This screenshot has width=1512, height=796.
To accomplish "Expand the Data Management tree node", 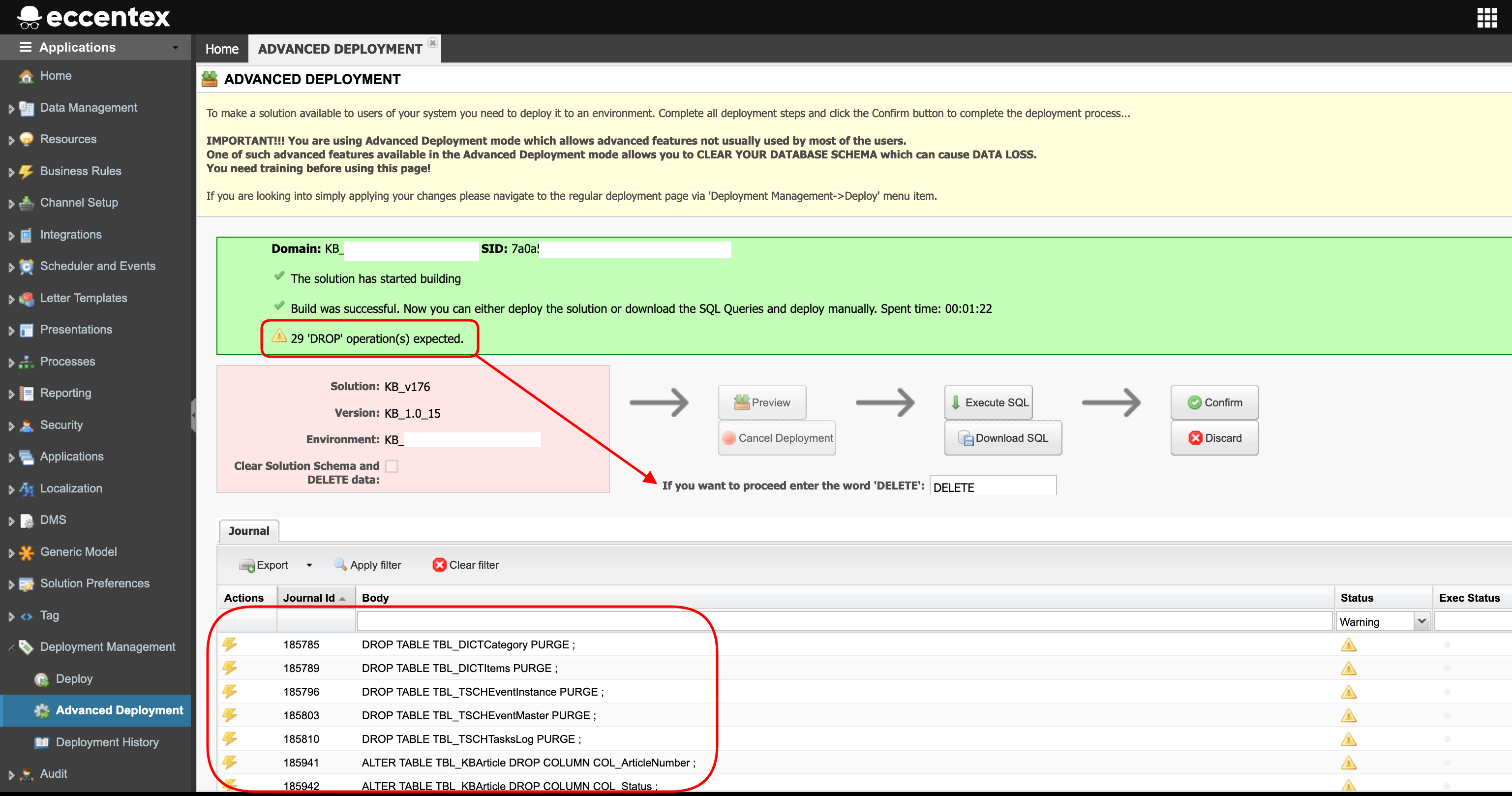I will (x=10, y=109).
